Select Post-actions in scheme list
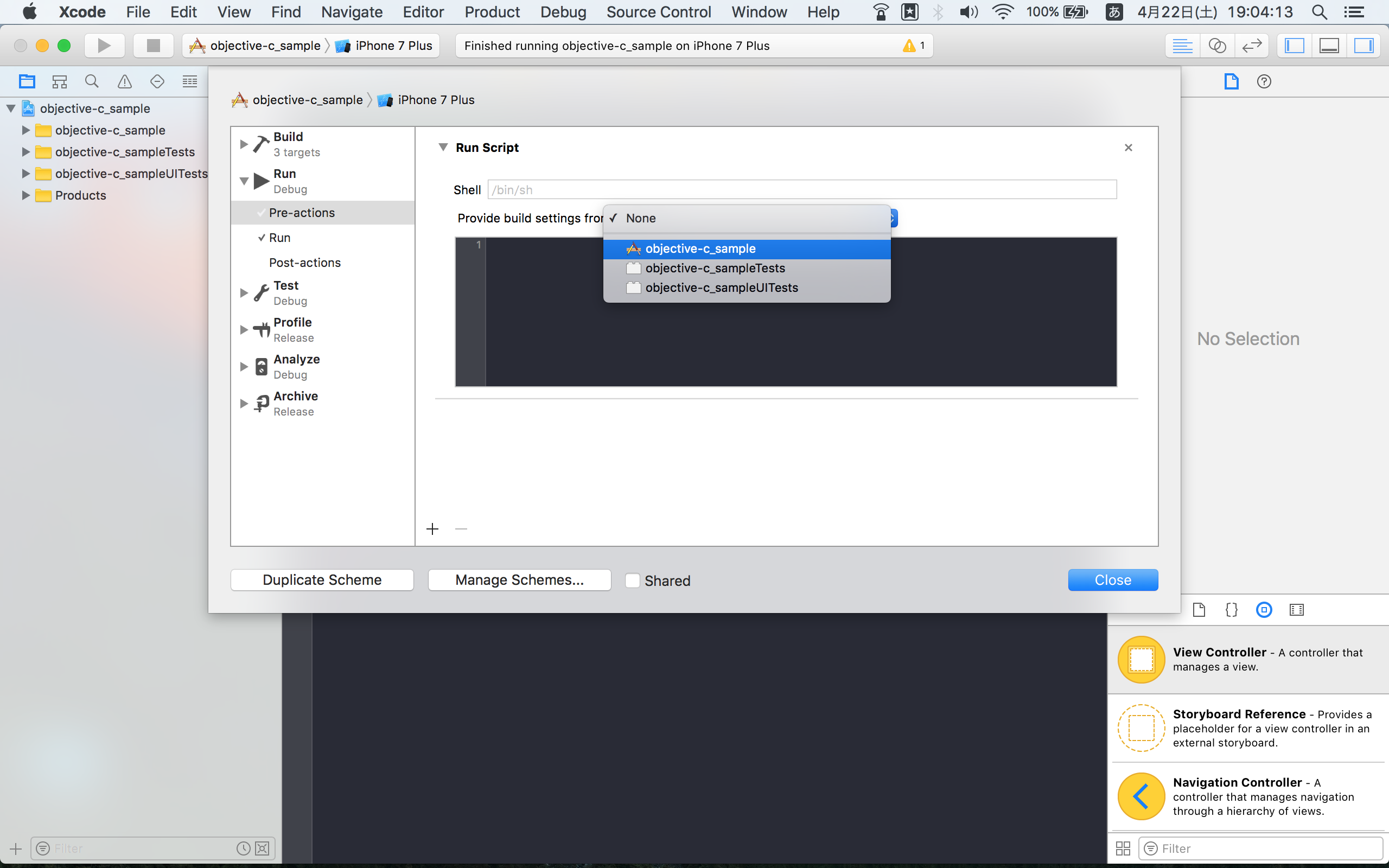The width and height of the screenshot is (1389, 868). click(323, 263)
